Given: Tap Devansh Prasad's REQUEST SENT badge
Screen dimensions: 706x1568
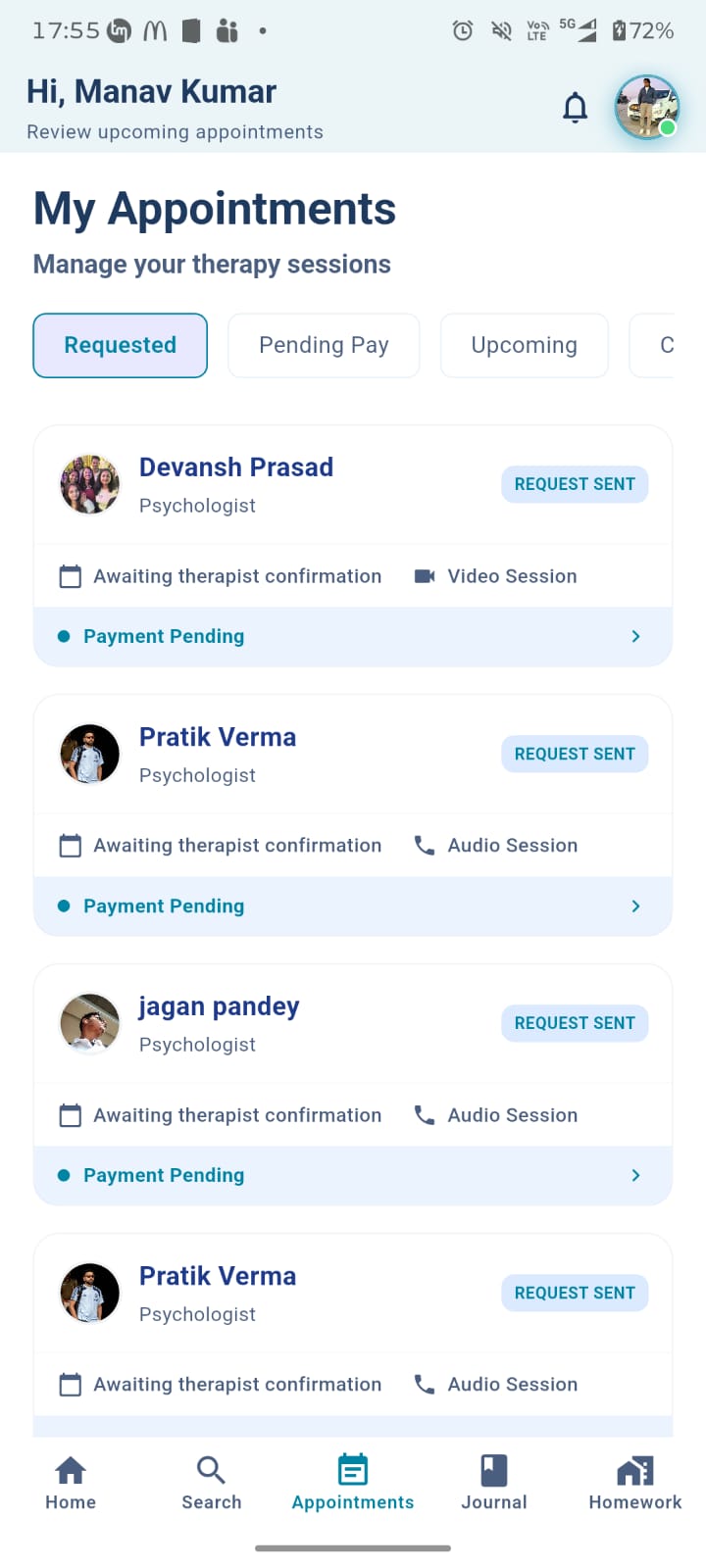Looking at the screenshot, I should coord(575,484).
